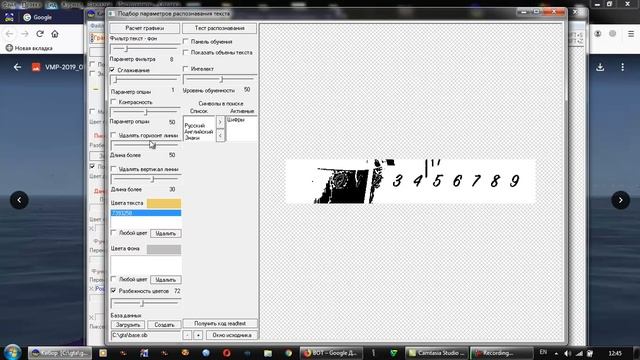Click the browser forward arrow
Image resolution: width=640 pixels, height=360 pixels.
pyautogui.click(x=24, y=34)
